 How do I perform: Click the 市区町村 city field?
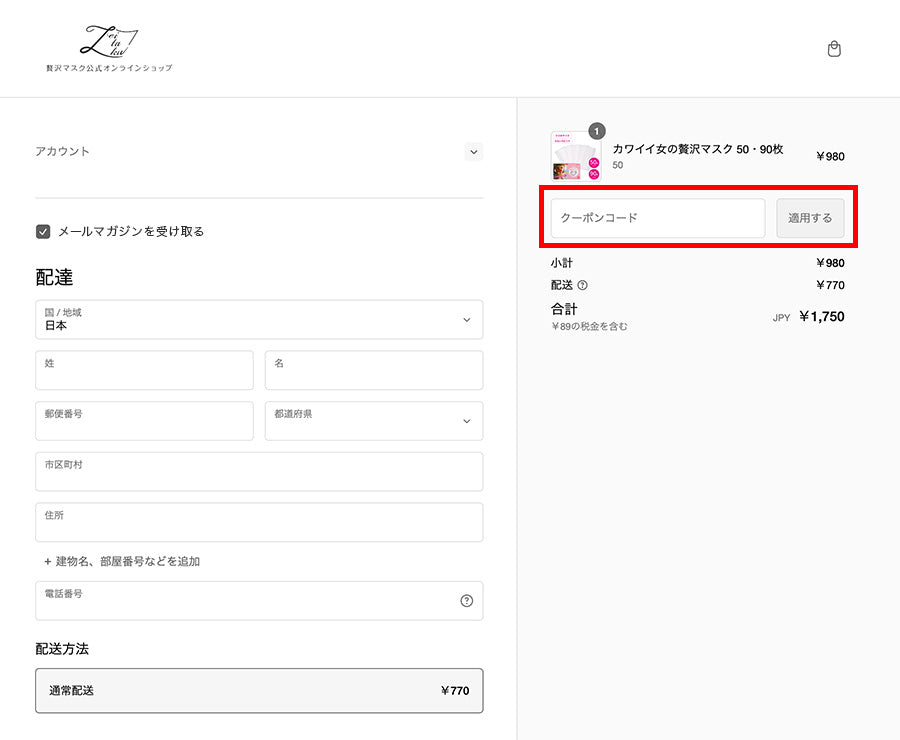click(x=259, y=471)
